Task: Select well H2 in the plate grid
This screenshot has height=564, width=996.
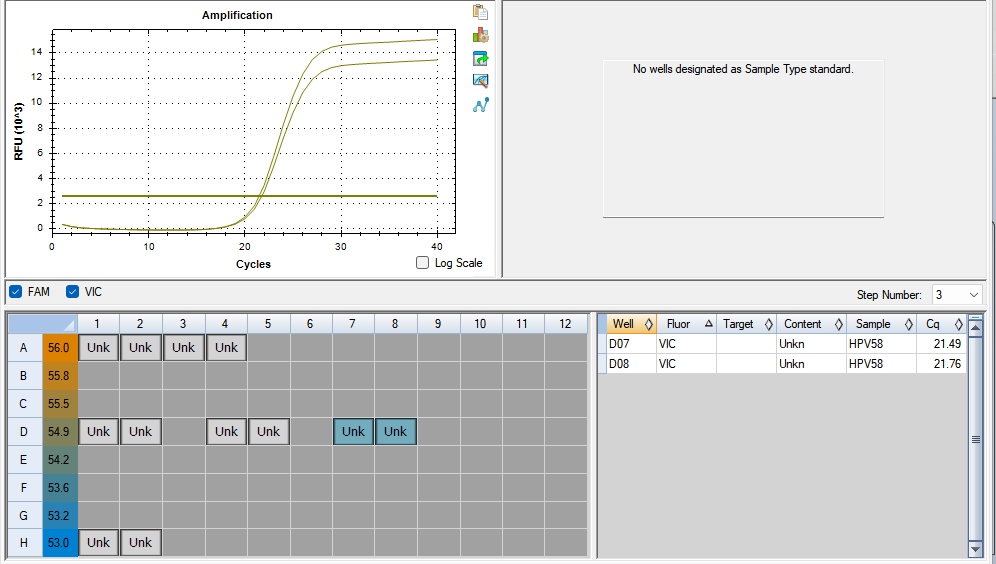Action: coord(140,543)
